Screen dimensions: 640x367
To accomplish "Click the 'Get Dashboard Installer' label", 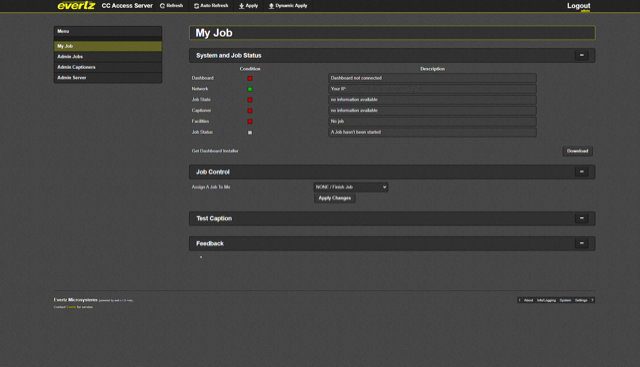I will 215,151.
